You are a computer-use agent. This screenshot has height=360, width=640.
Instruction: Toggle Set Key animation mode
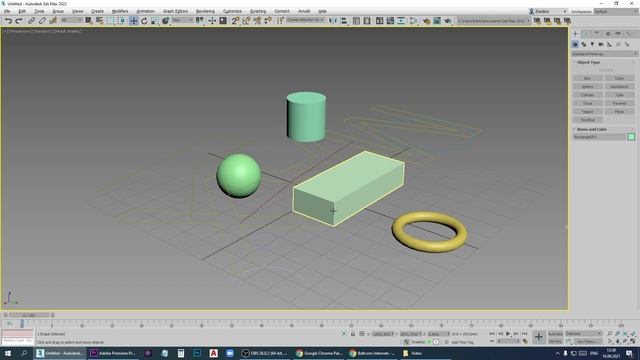[555, 341]
